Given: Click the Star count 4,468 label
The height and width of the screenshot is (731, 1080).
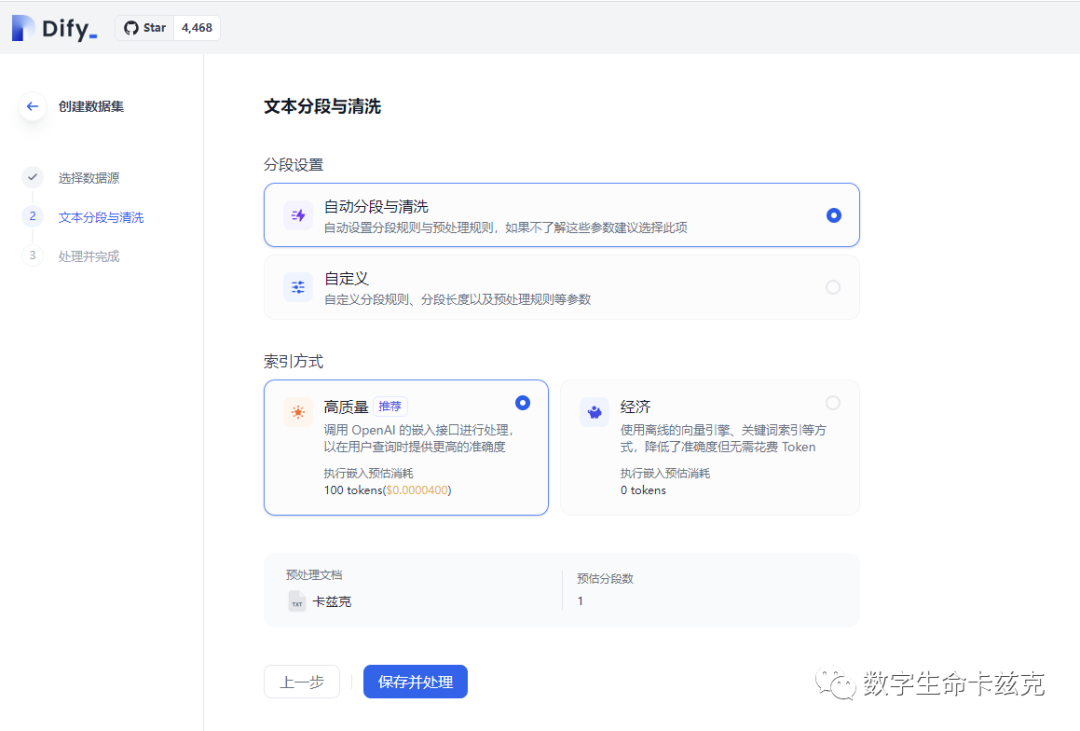Looking at the screenshot, I should tap(196, 28).
